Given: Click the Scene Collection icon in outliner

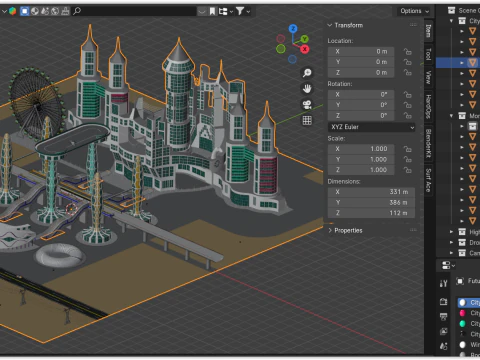Looking at the screenshot, I should [451, 10].
